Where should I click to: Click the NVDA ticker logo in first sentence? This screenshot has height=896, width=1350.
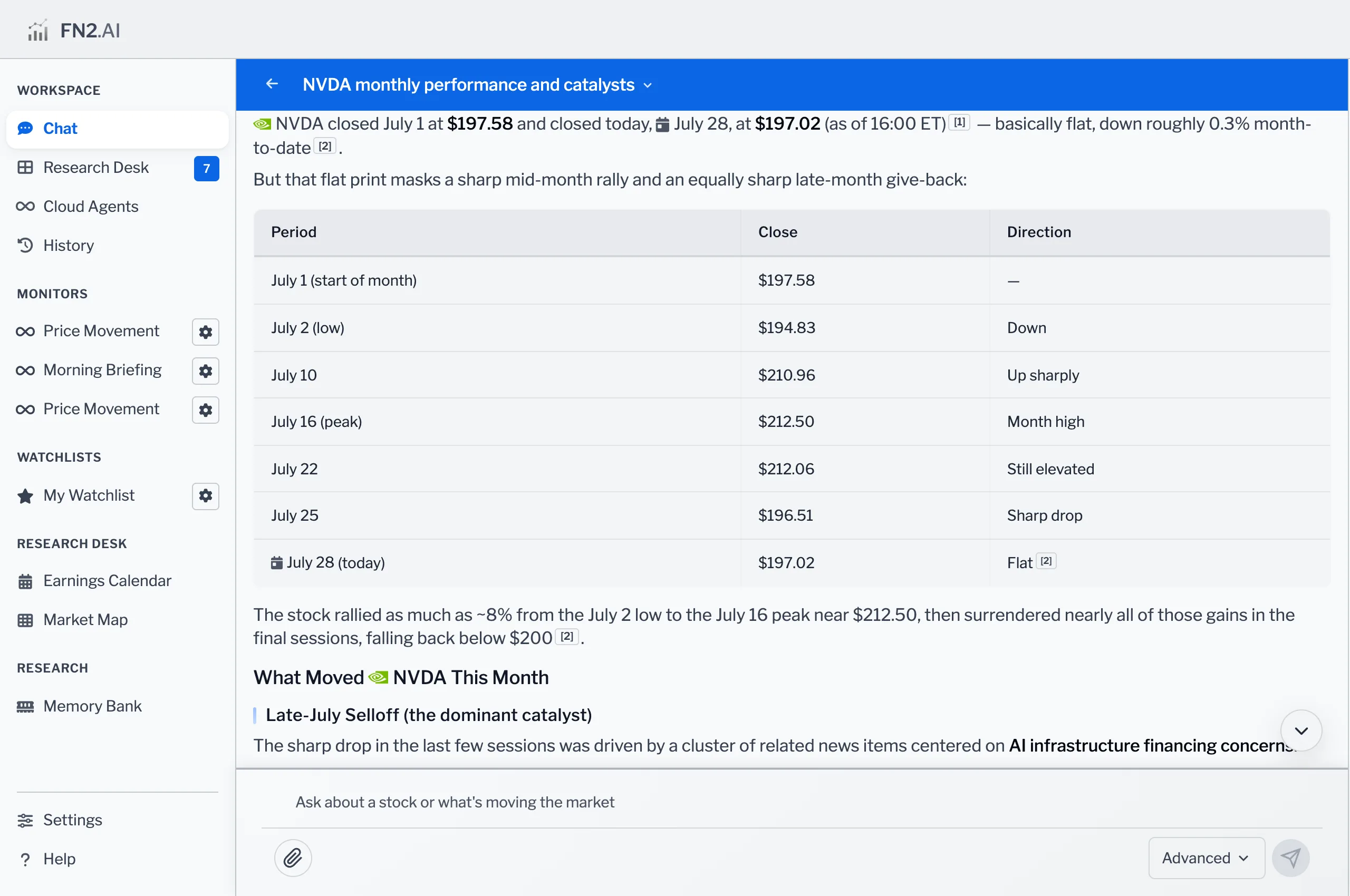(262, 123)
